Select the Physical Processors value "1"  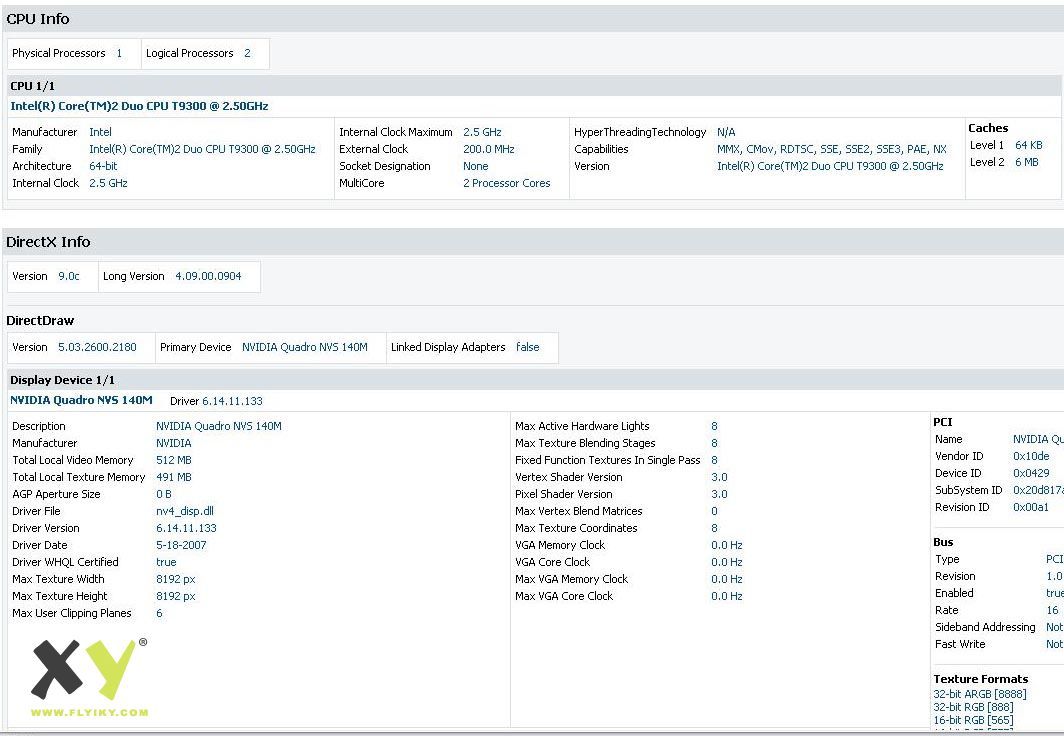119,53
